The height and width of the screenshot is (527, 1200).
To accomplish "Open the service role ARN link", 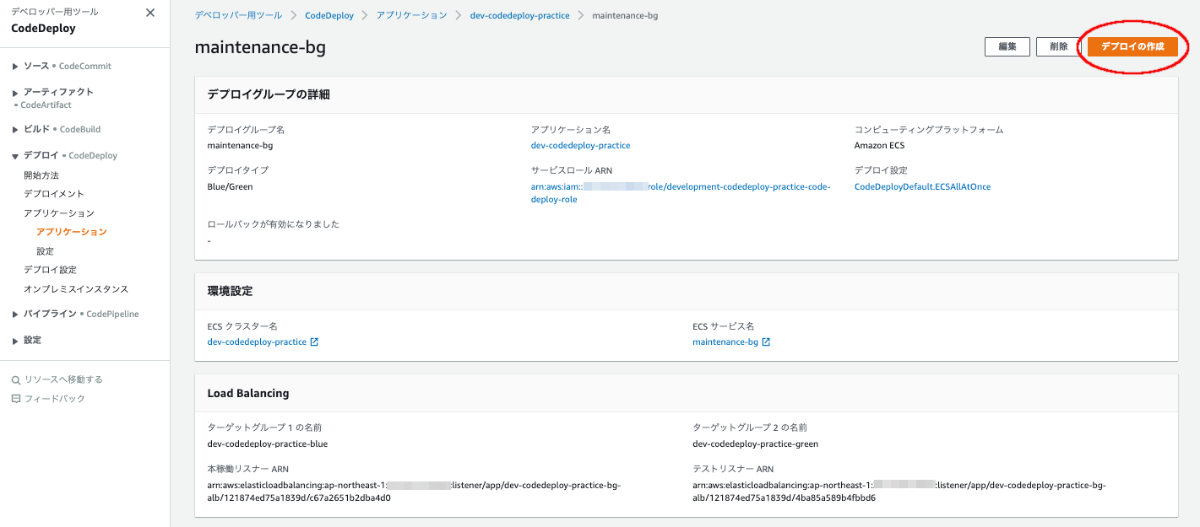I will point(680,193).
